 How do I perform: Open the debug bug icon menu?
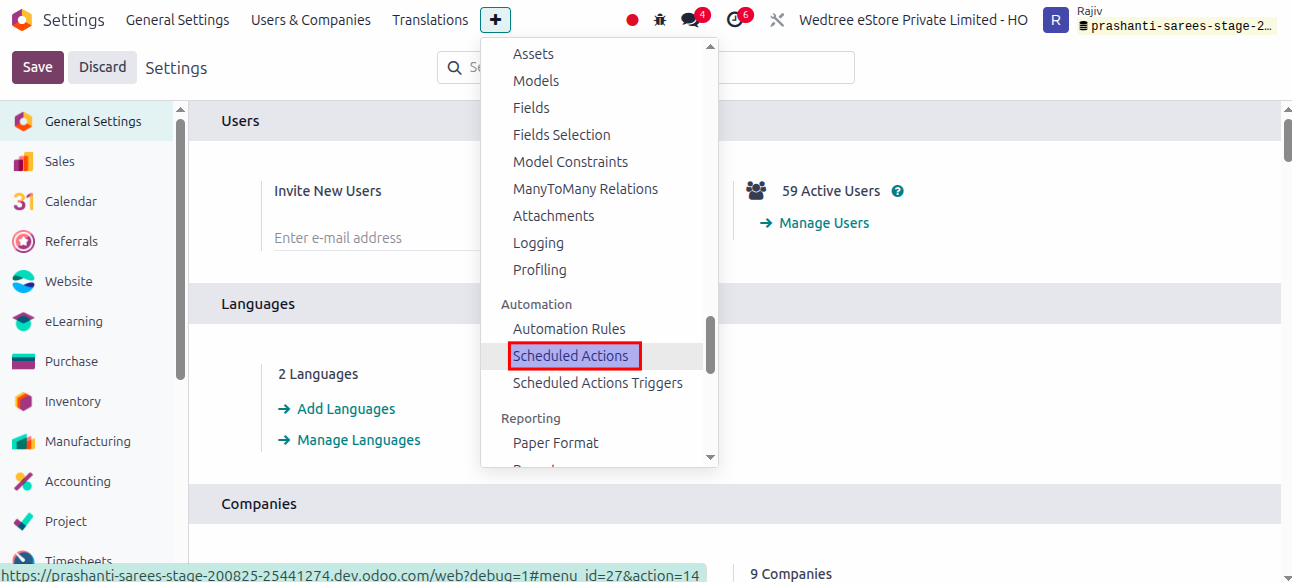[659, 20]
